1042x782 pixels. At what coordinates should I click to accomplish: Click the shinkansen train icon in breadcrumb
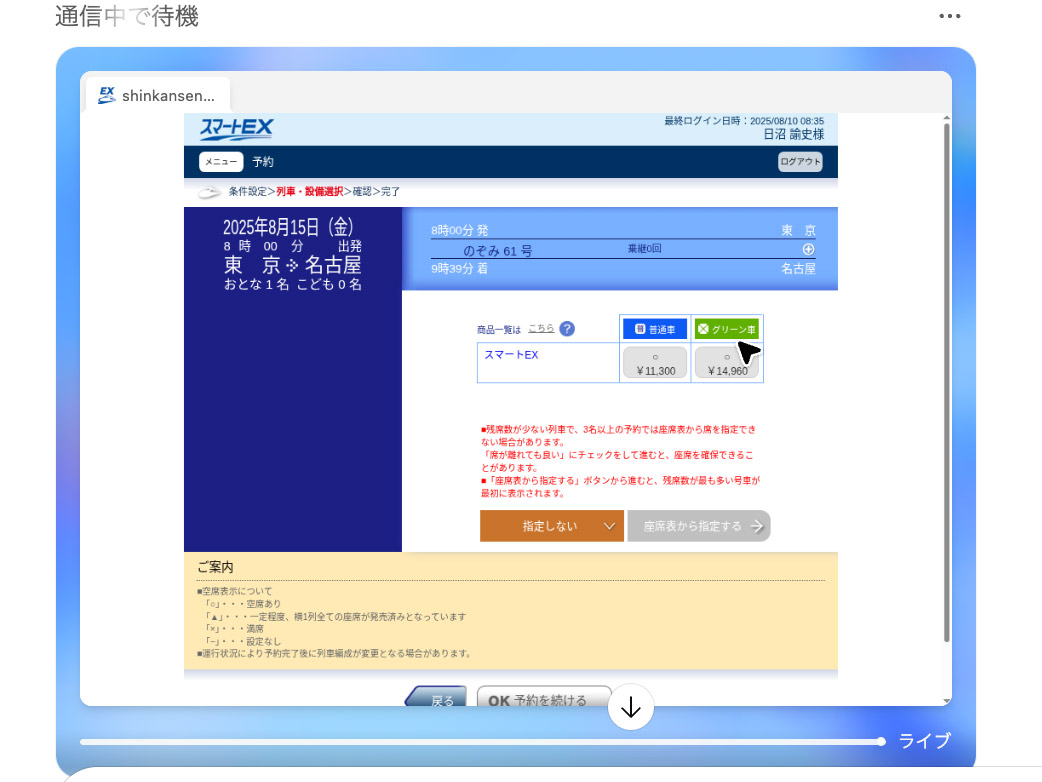click(209, 193)
